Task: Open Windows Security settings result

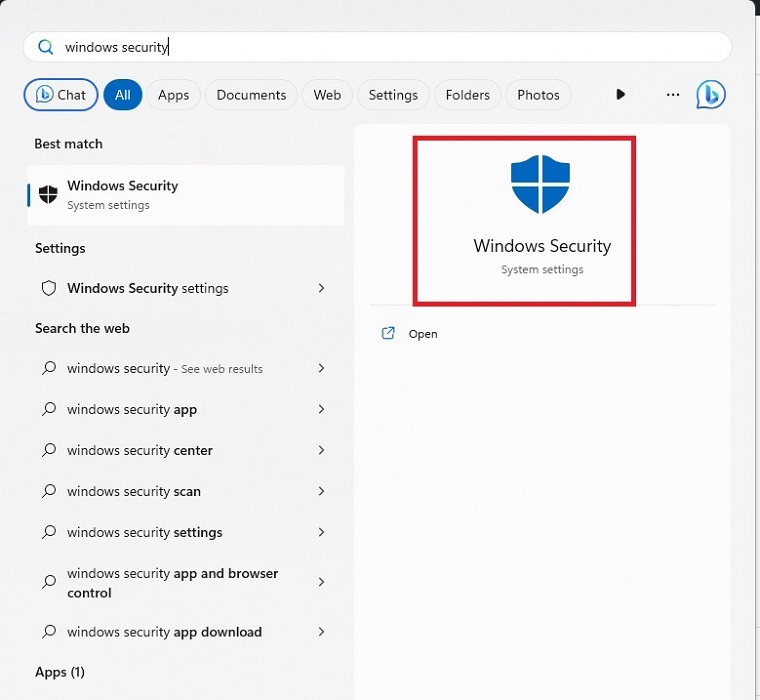Action: click(186, 288)
